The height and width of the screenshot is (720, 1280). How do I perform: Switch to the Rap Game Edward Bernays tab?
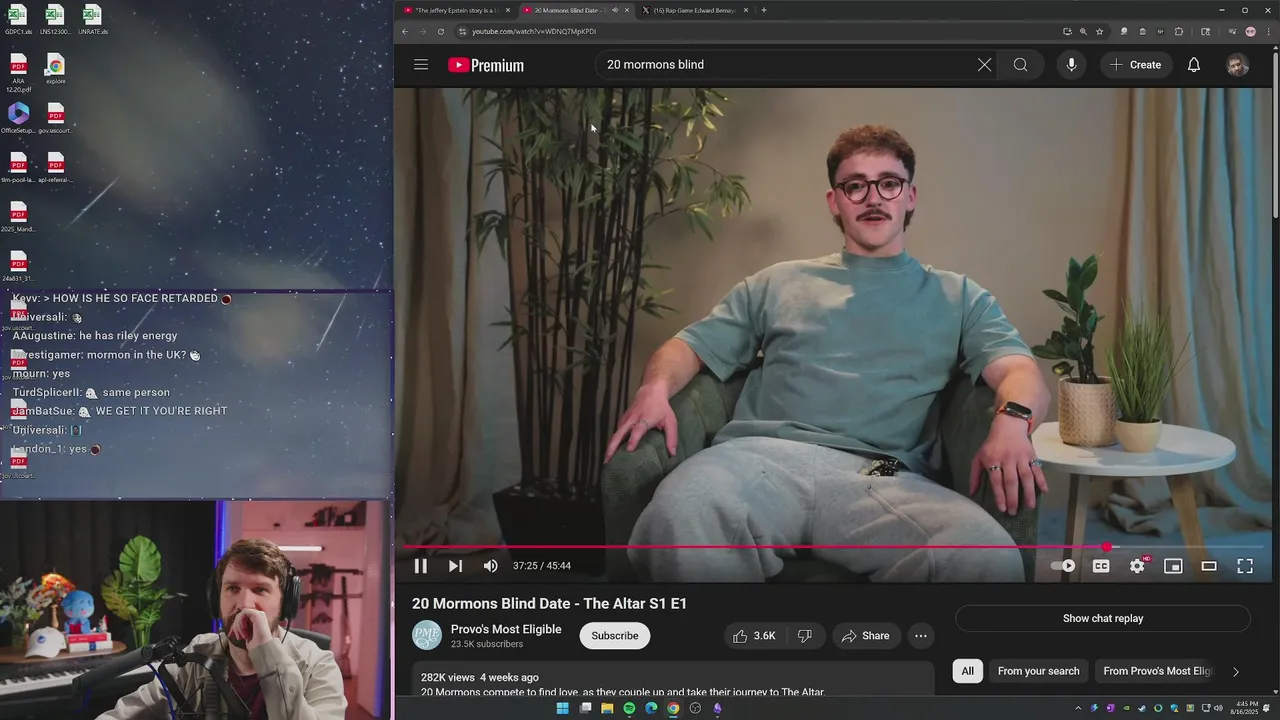[694, 10]
